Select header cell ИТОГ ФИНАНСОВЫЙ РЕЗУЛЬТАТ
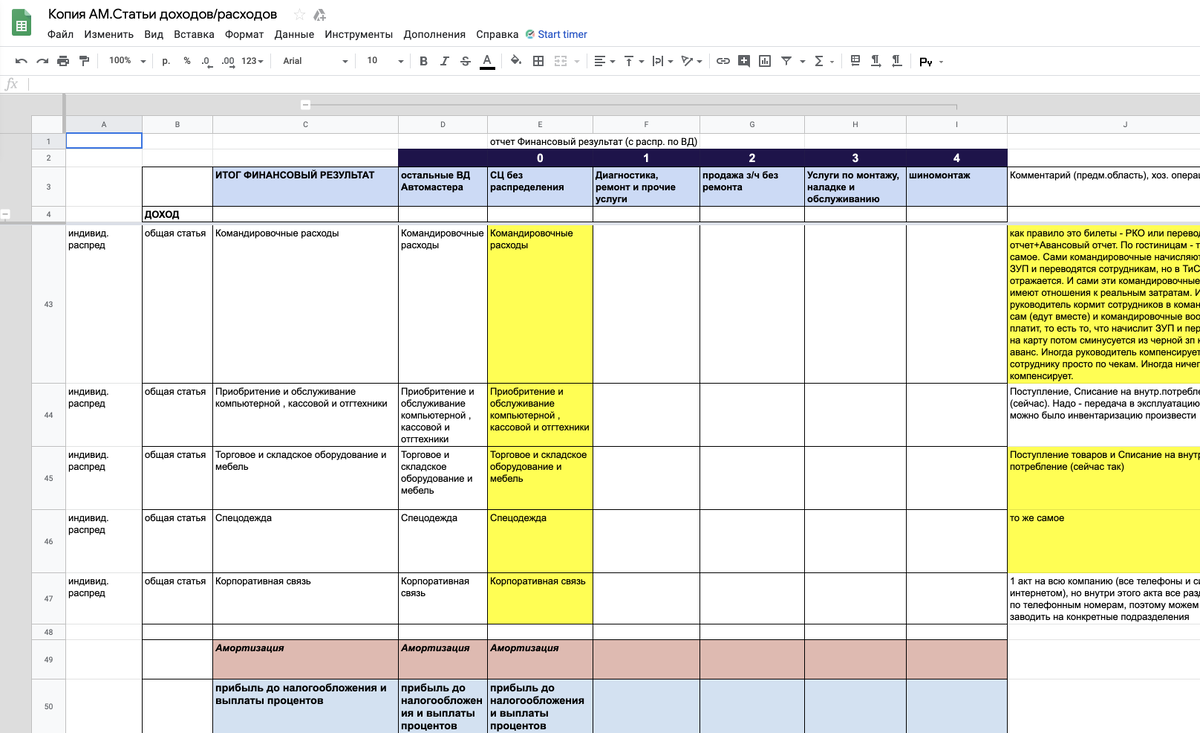The image size is (1200, 733). coord(305,186)
